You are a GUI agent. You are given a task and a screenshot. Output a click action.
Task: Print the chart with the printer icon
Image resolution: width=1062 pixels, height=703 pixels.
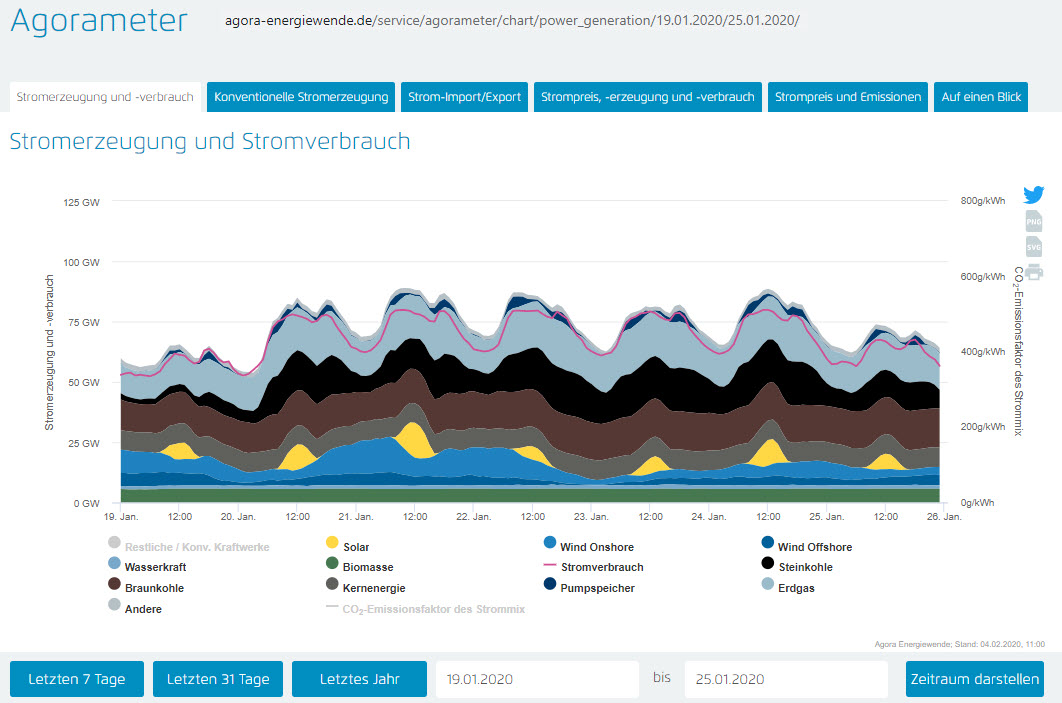(1033, 271)
